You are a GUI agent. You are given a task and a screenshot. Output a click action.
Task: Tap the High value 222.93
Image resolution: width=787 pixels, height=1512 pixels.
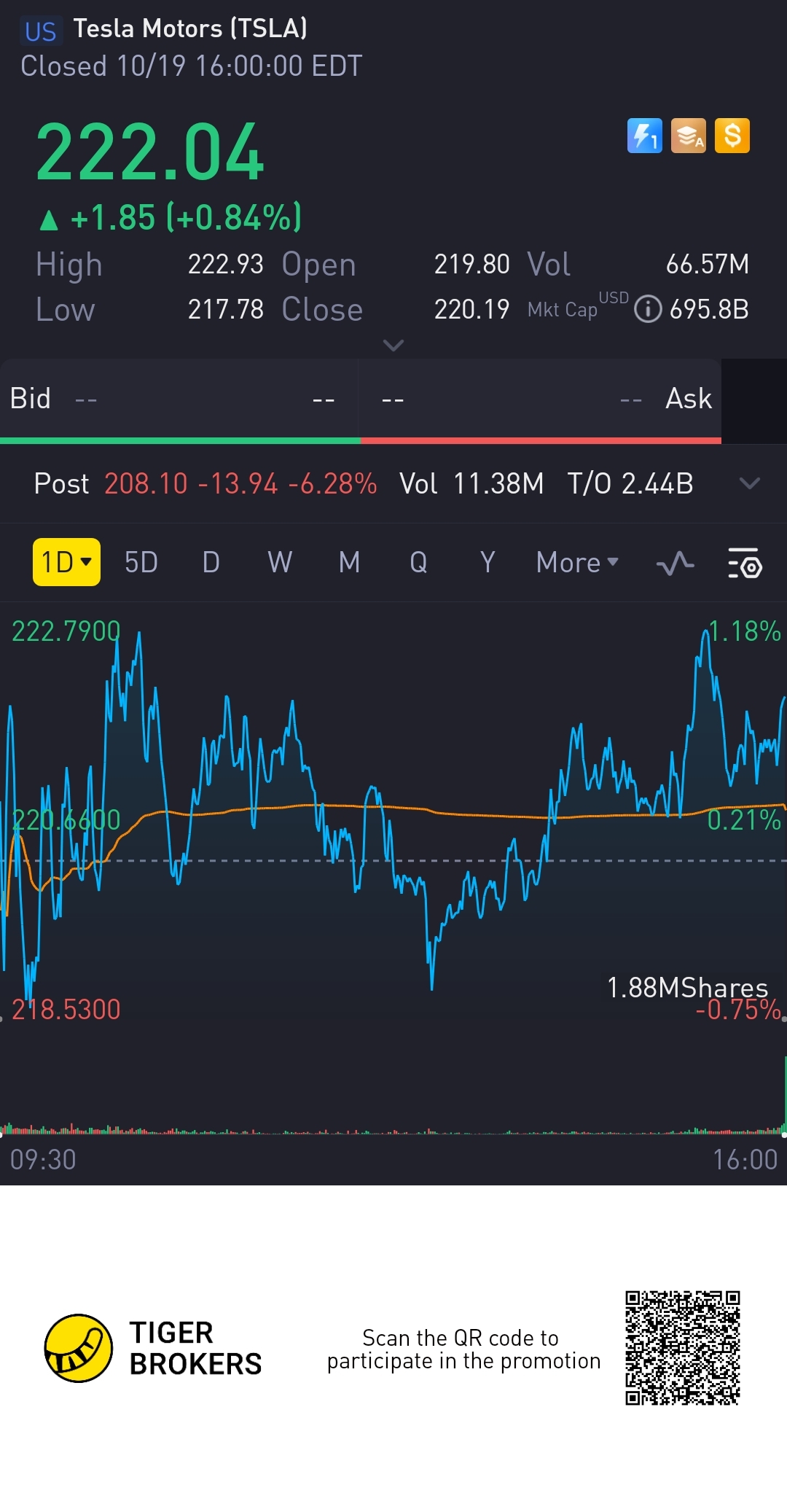tap(226, 264)
